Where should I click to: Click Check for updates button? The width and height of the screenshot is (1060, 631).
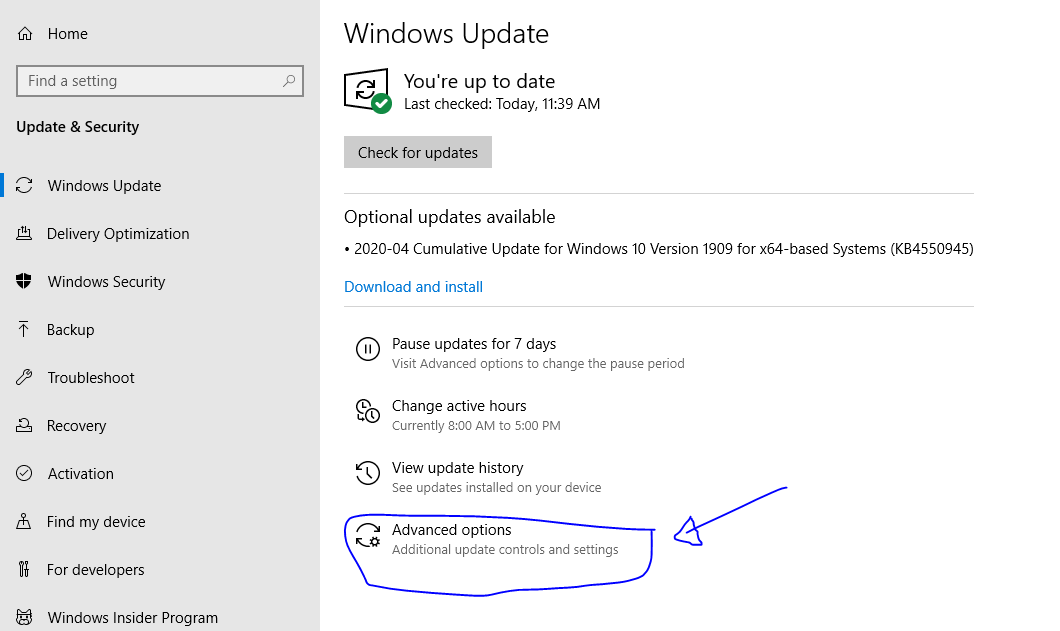click(418, 152)
